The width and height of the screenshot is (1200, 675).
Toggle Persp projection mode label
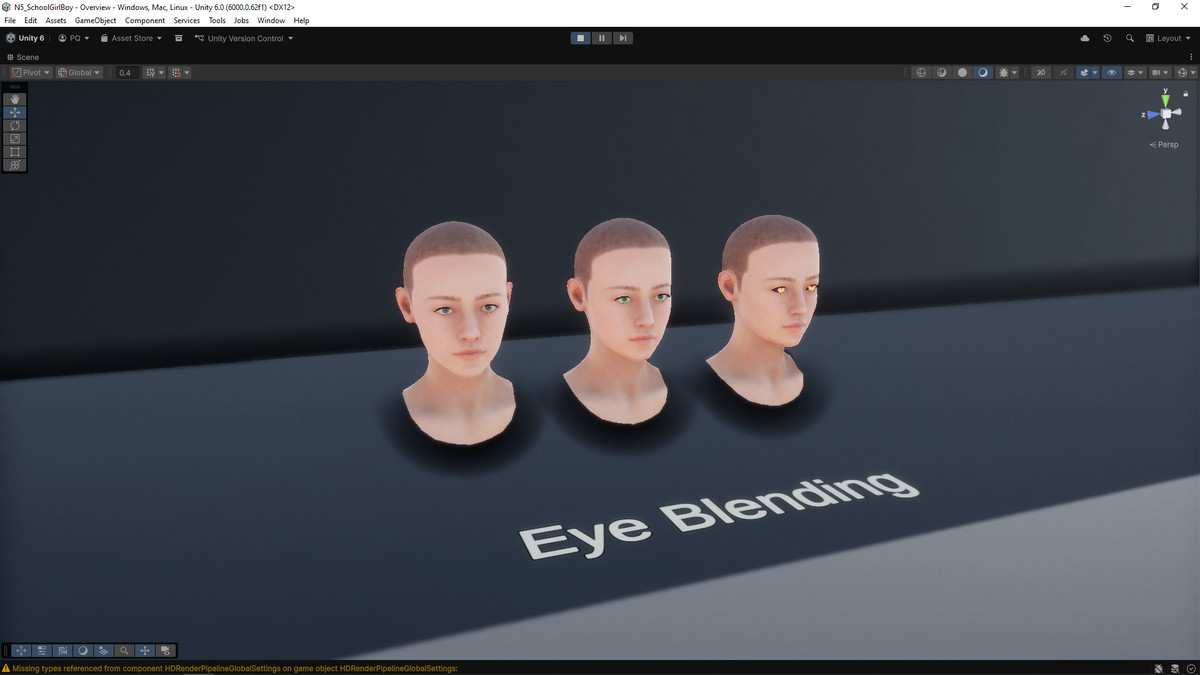click(x=1165, y=144)
